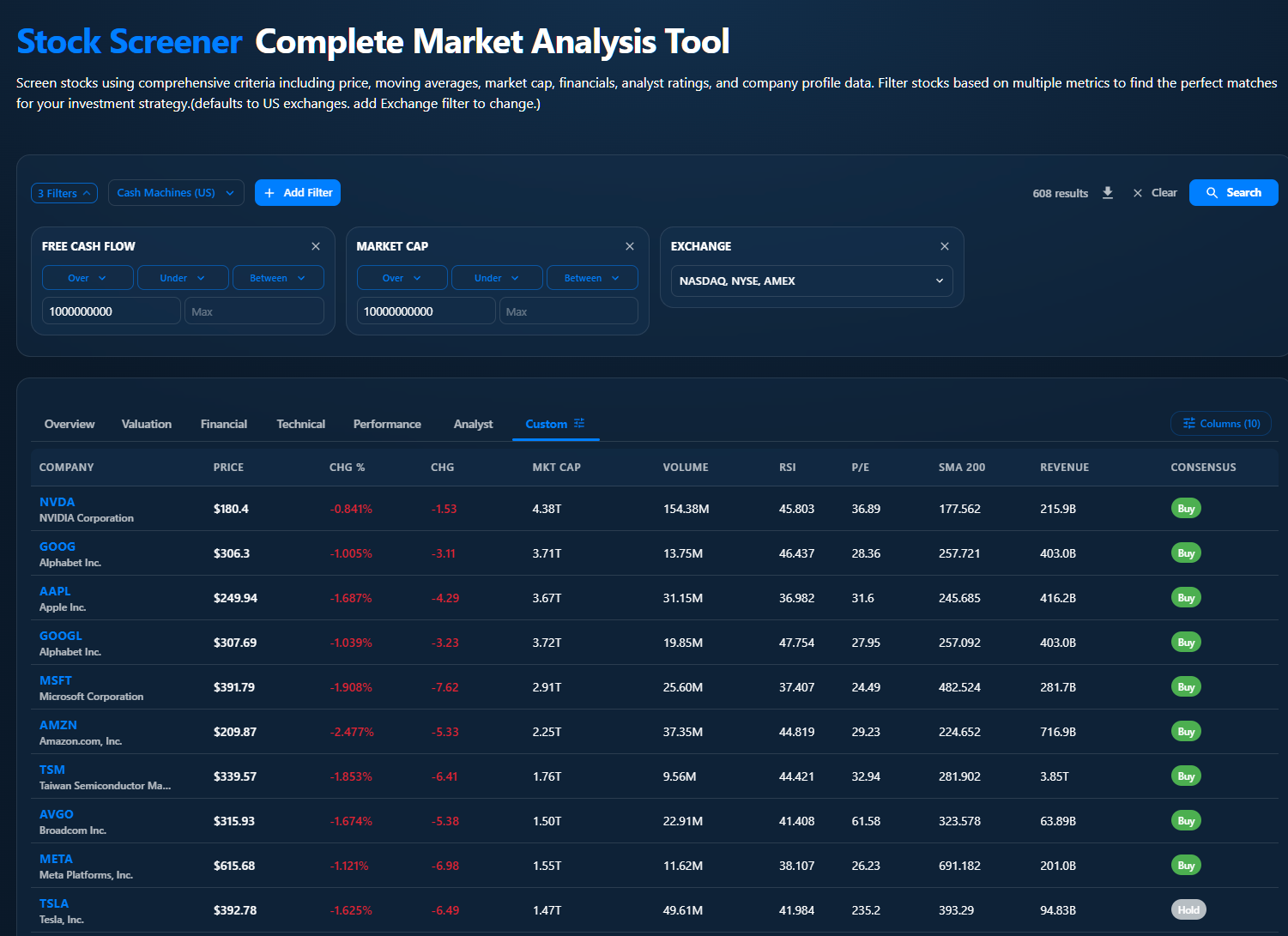This screenshot has width=1288, height=936.
Task: Sort by the SMA 200 column header
Action: coord(962,468)
